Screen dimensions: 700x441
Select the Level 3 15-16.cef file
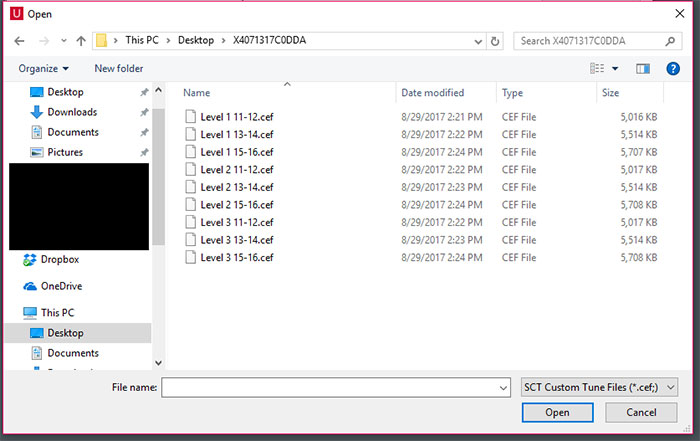(x=236, y=258)
